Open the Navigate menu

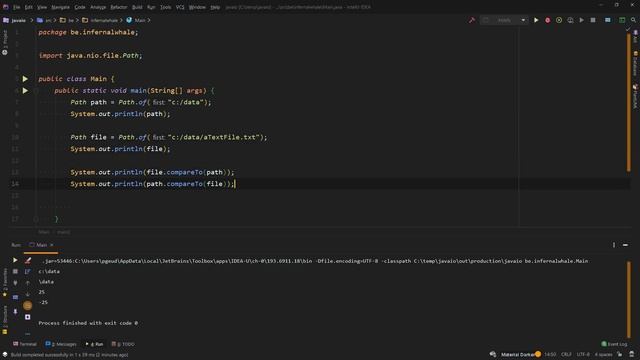60,7
